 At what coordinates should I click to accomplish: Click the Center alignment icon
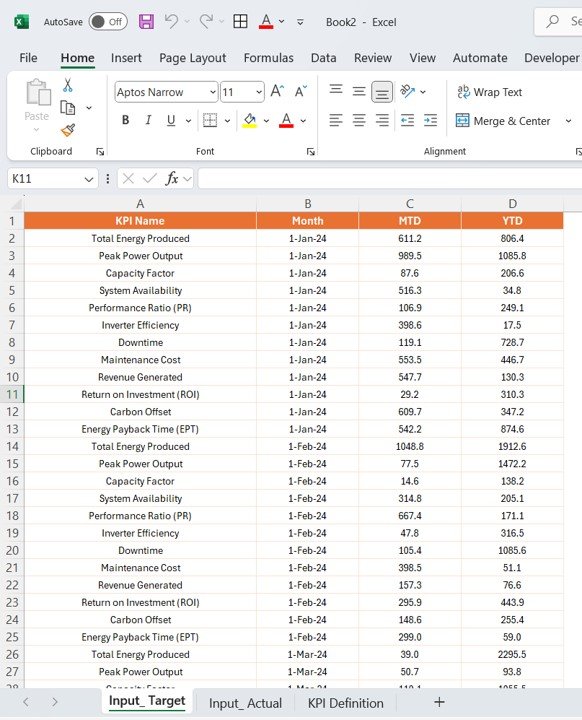(359, 120)
